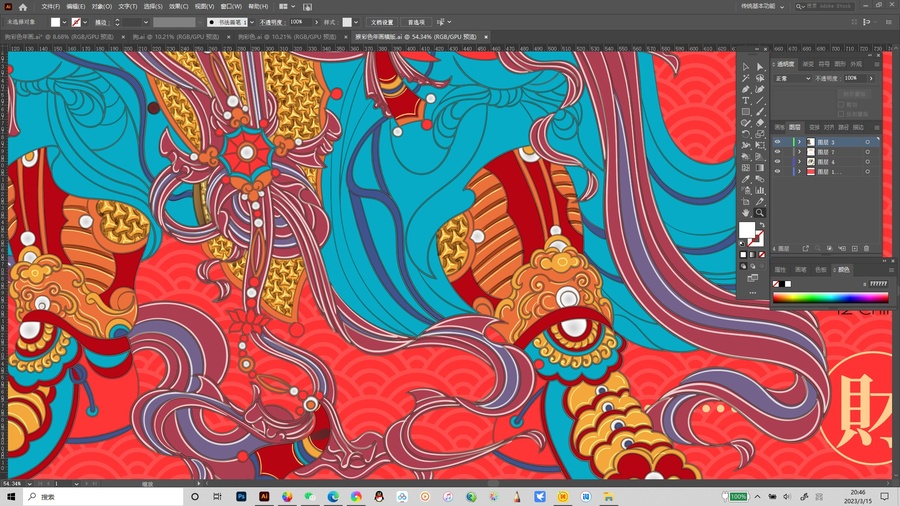Select the Line Segment tool
The height and width of the screenshot is (506, 900).
(x=760, y=100)
